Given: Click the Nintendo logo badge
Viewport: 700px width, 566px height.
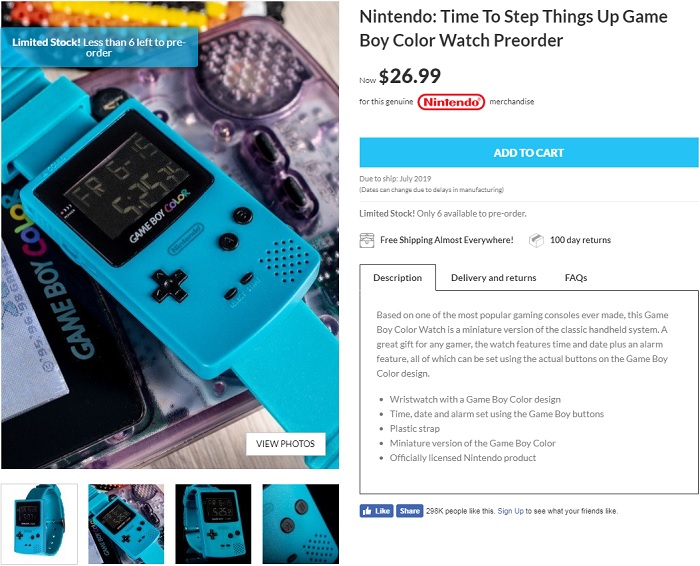Looking at the screenshot, I should [451, 102].
